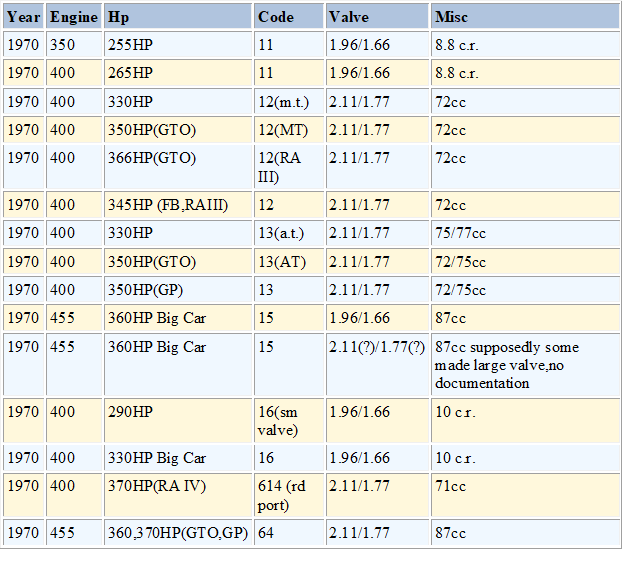
Task: Click the 64 code cell
Action: (289, 532)
